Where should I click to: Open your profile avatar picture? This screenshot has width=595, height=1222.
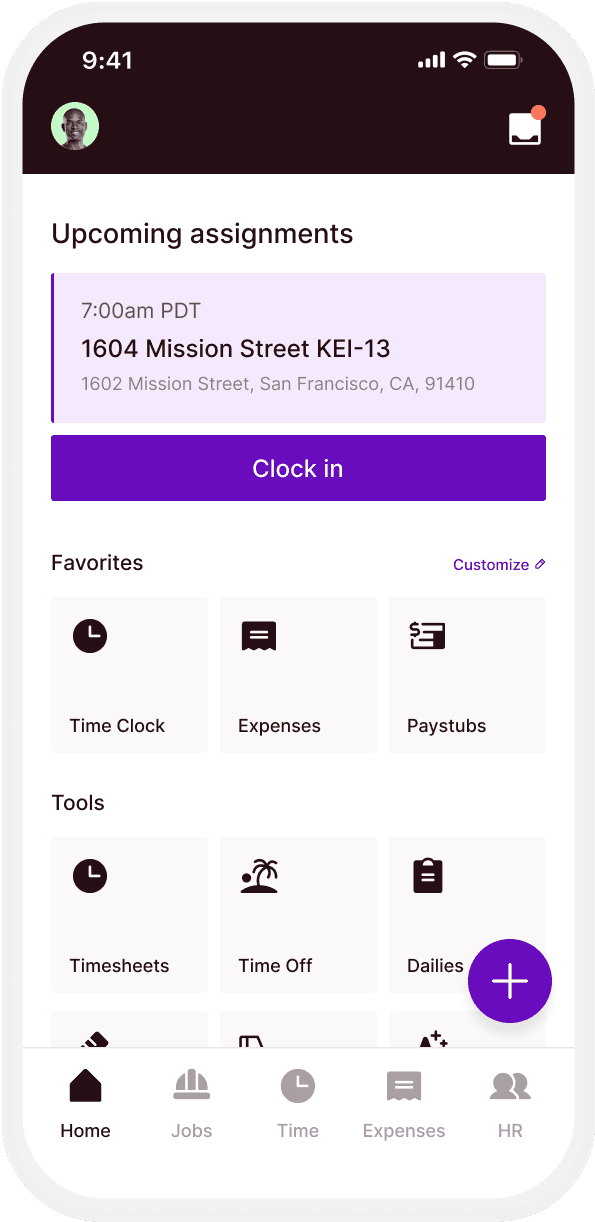(74, 125)
